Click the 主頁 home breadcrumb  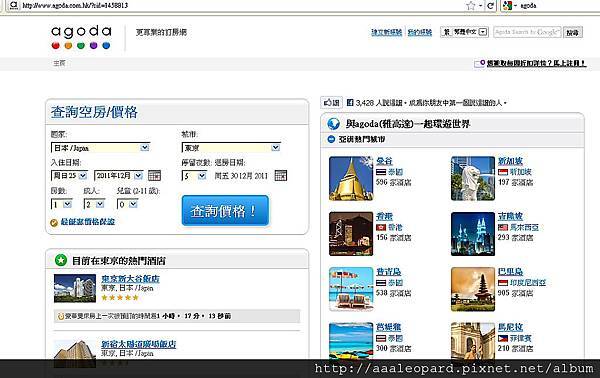pyautogui.click(x=59, y=63)
